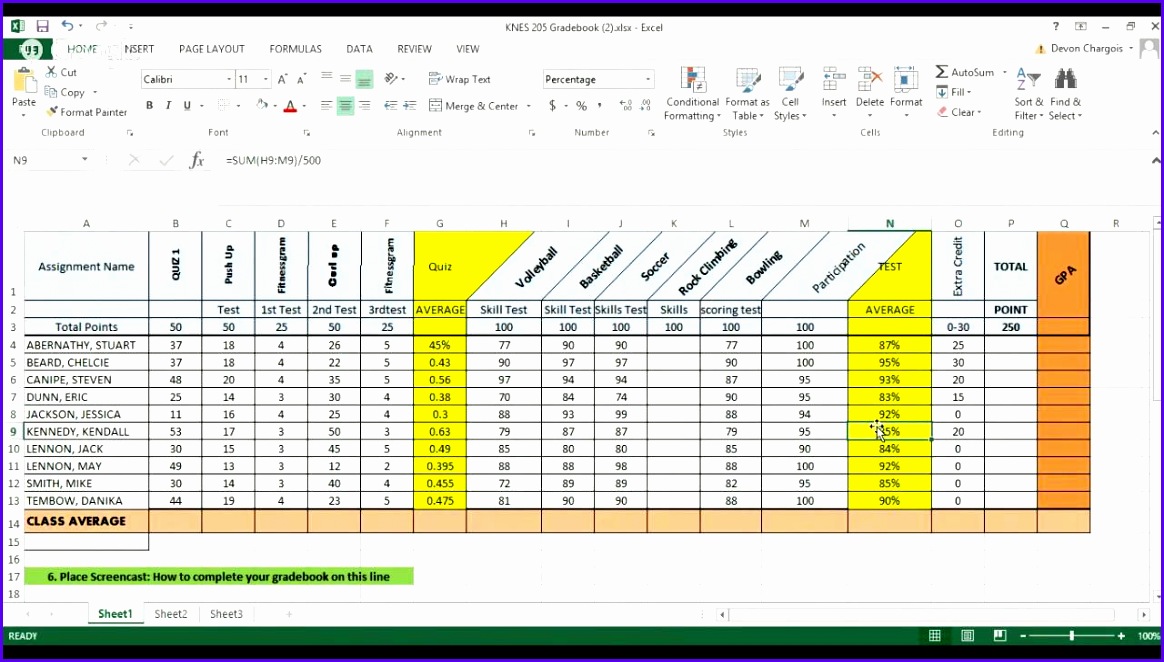
Task: Open the VIEW tab
Action: 468,49
